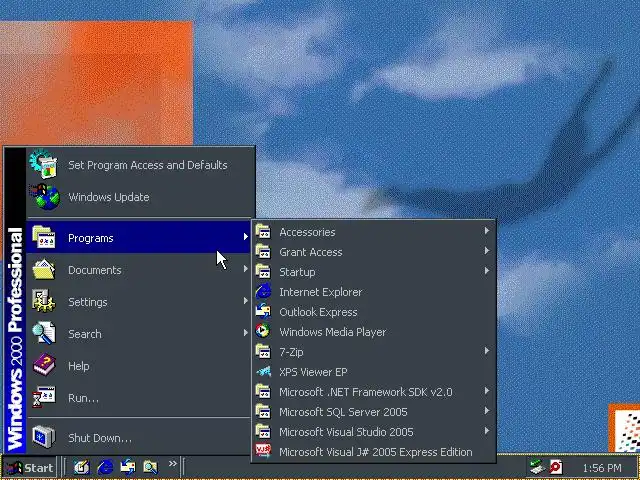Choose Shut Down... from the Start menu
640x480 pixels.
coord(139,437)
